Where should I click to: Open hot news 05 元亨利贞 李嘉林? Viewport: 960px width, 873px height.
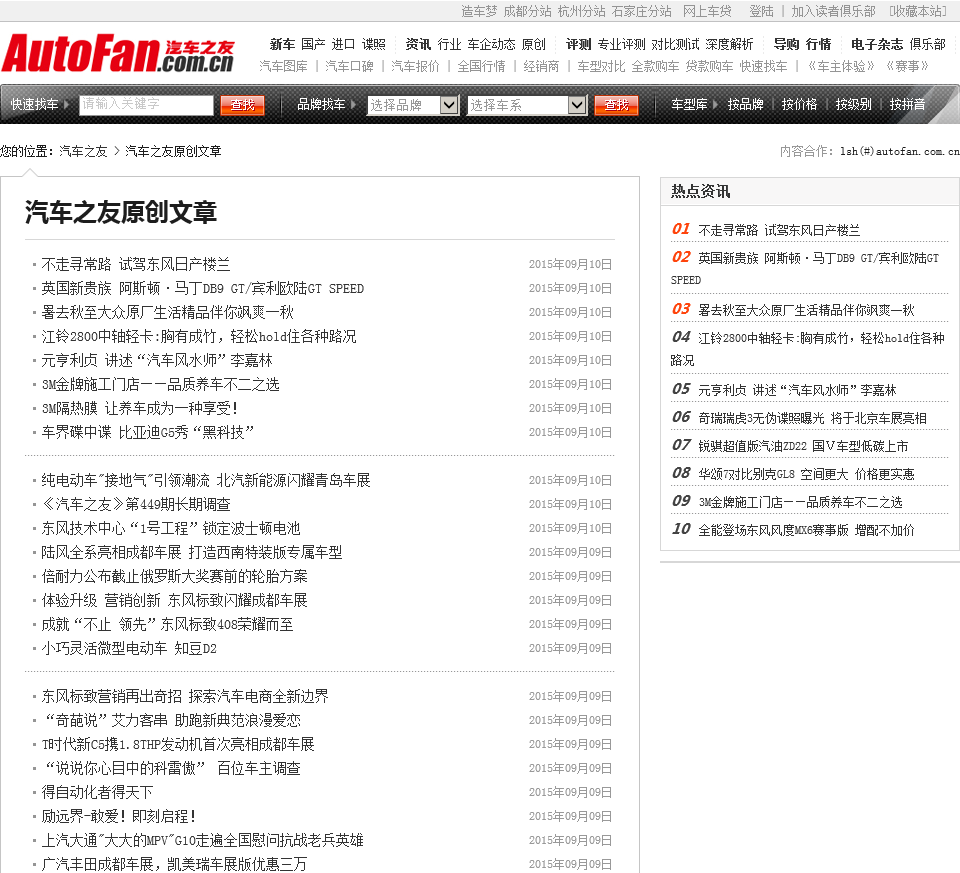(797, 390)
